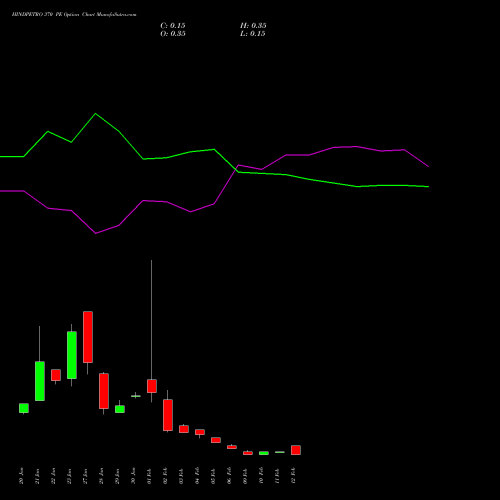Select the 06 Feb date label
This screenshot has width=500, height=500.
coord(229,476)
